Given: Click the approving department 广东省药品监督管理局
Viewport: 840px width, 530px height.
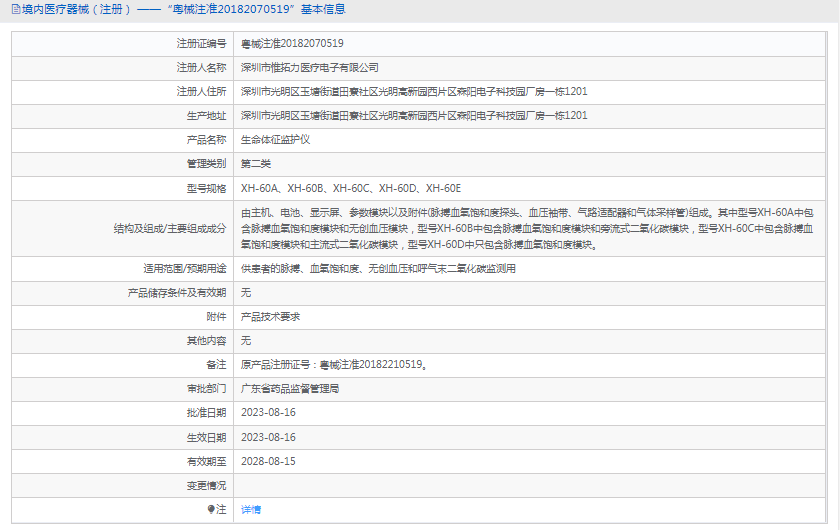Looking at the screenshot, I should pos(289,389).
